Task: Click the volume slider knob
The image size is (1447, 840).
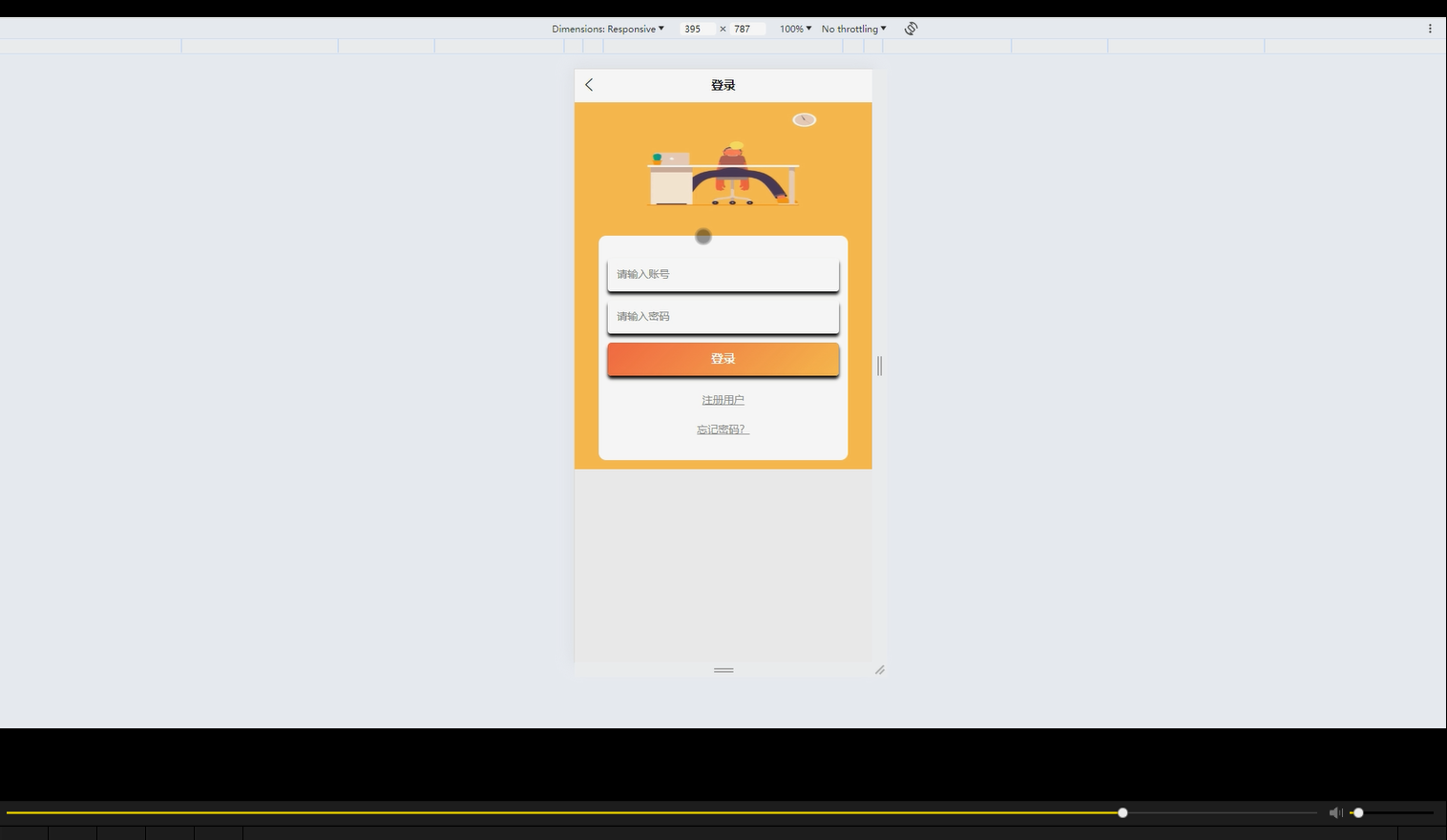Action: [x=1358, y=812]
